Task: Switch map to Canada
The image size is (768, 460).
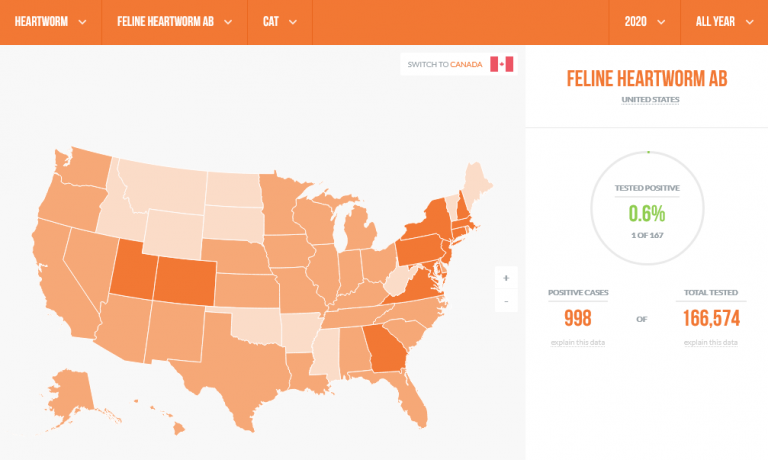Action: coord(446,64)
